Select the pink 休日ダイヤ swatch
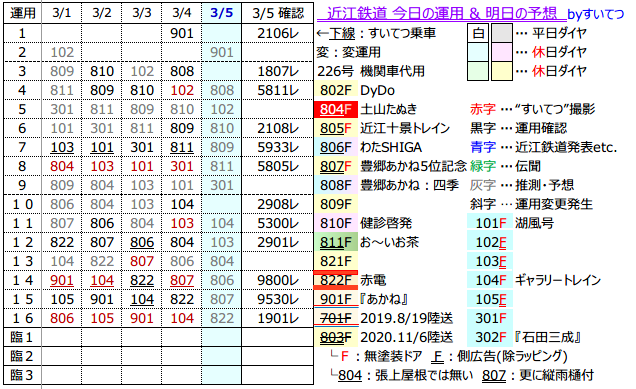Image resolution: width=636 pixels, height=389 pixels. pyautogui.click(x=502, y=52)
